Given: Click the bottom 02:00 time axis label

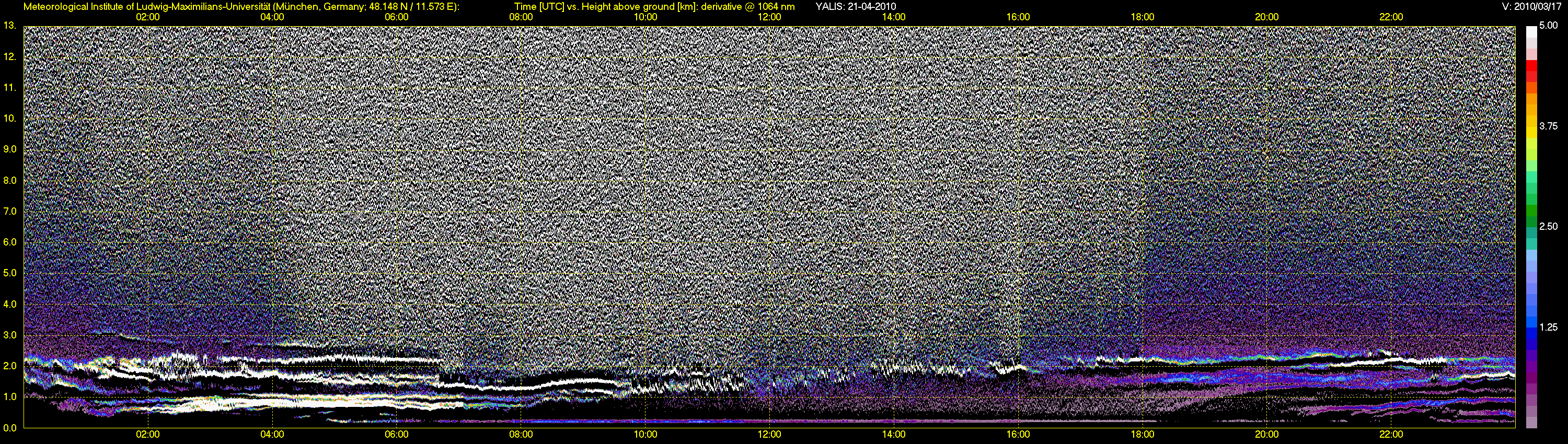Looking at the screenshot, I should pos(148,434).
